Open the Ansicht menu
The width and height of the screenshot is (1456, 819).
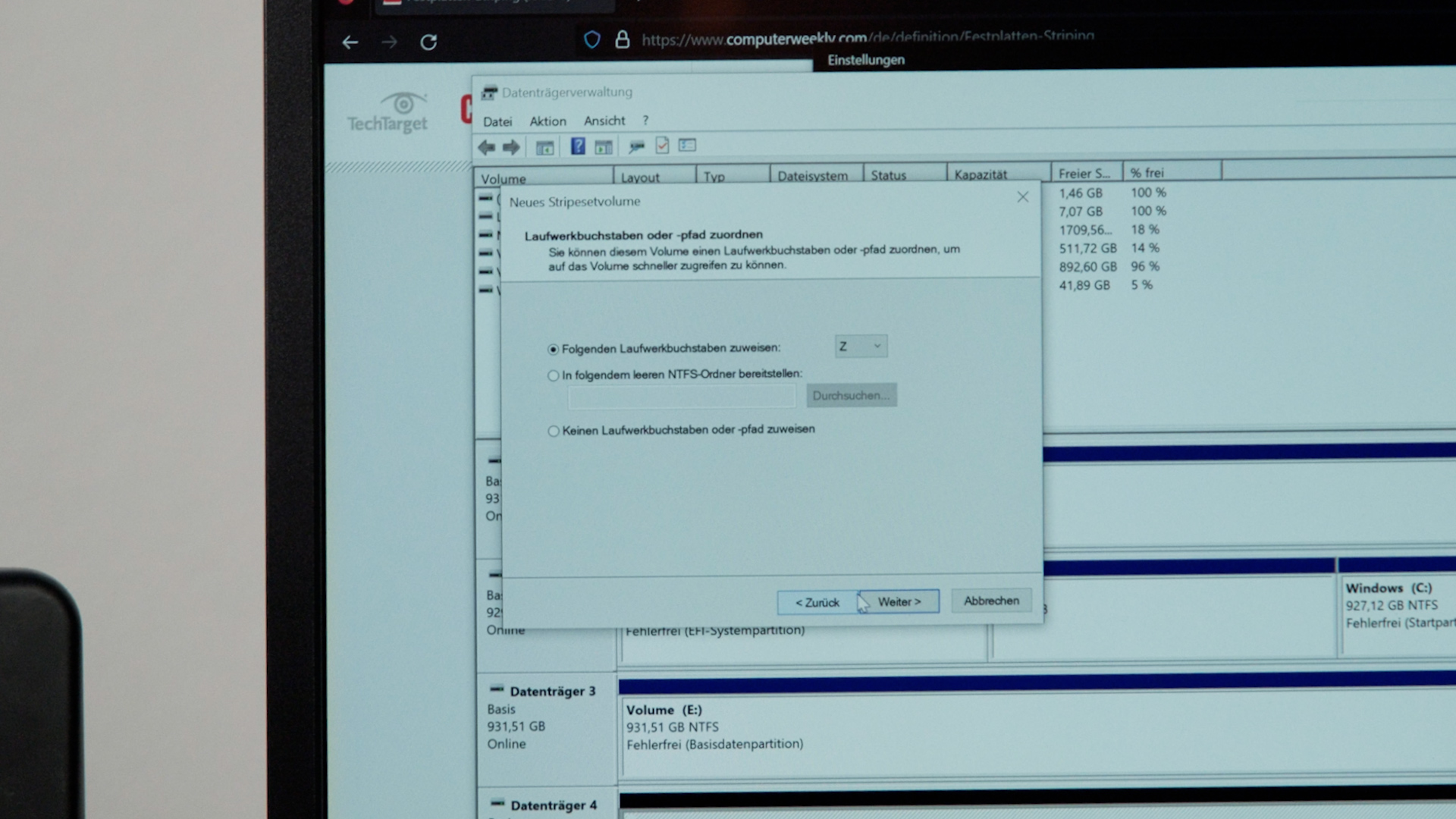[604, 121]
